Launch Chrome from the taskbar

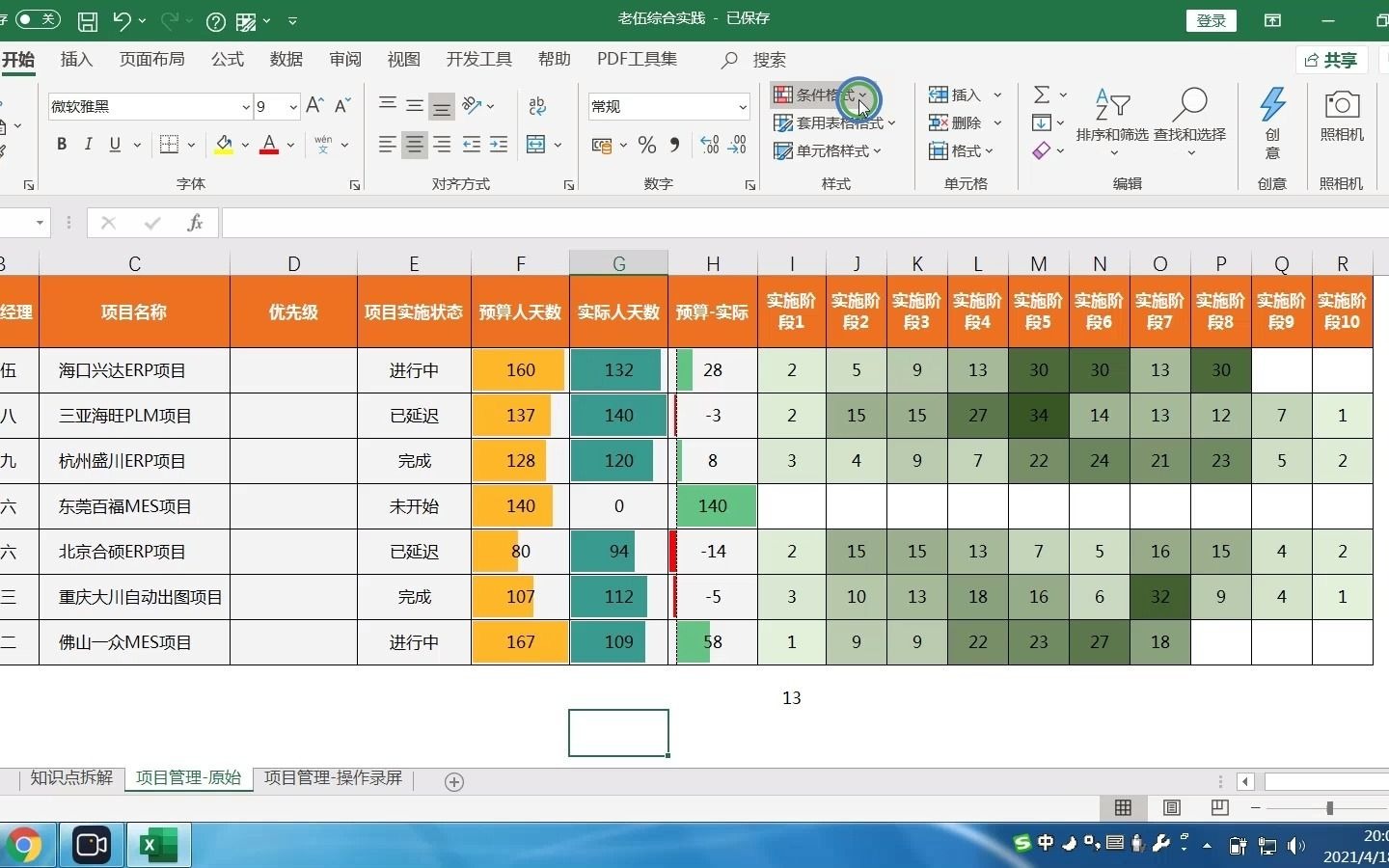23,845
